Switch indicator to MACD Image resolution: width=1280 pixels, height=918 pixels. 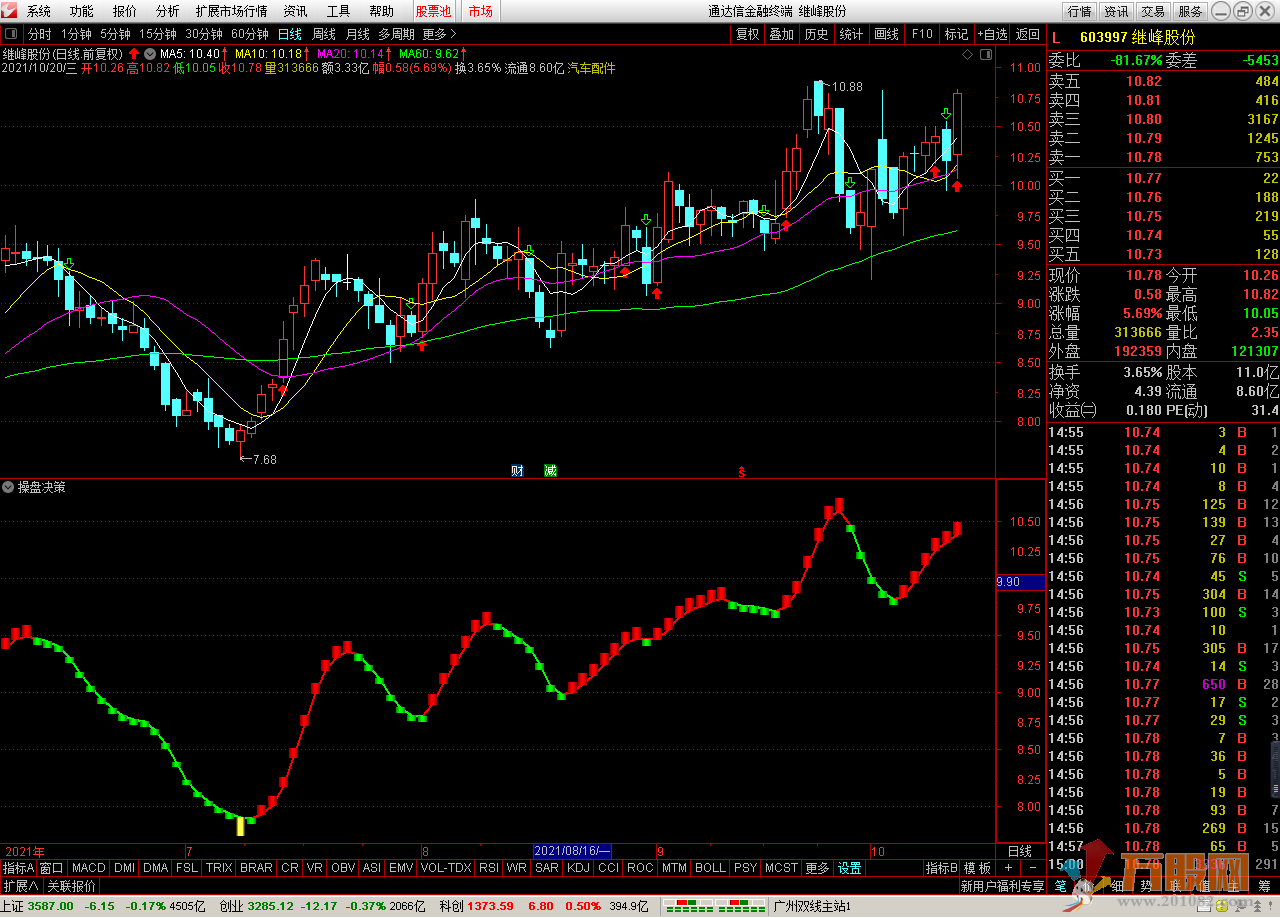[89, 868]
